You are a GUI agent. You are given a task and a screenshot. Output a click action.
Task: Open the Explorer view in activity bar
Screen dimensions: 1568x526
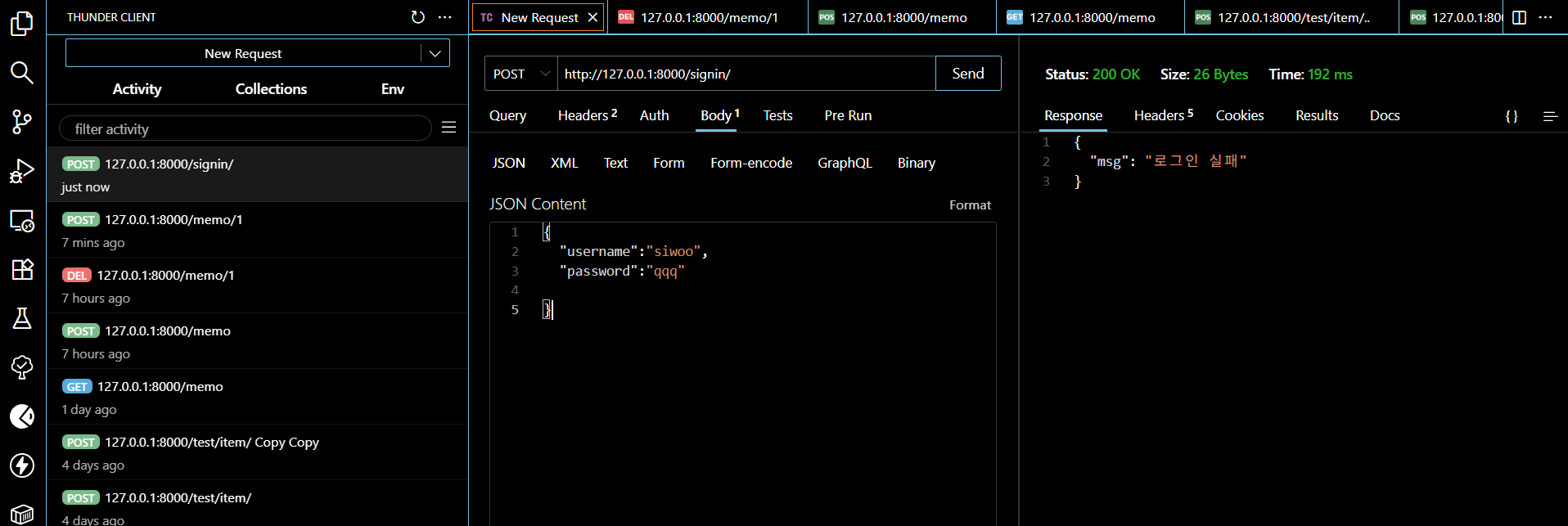point(22,24)
